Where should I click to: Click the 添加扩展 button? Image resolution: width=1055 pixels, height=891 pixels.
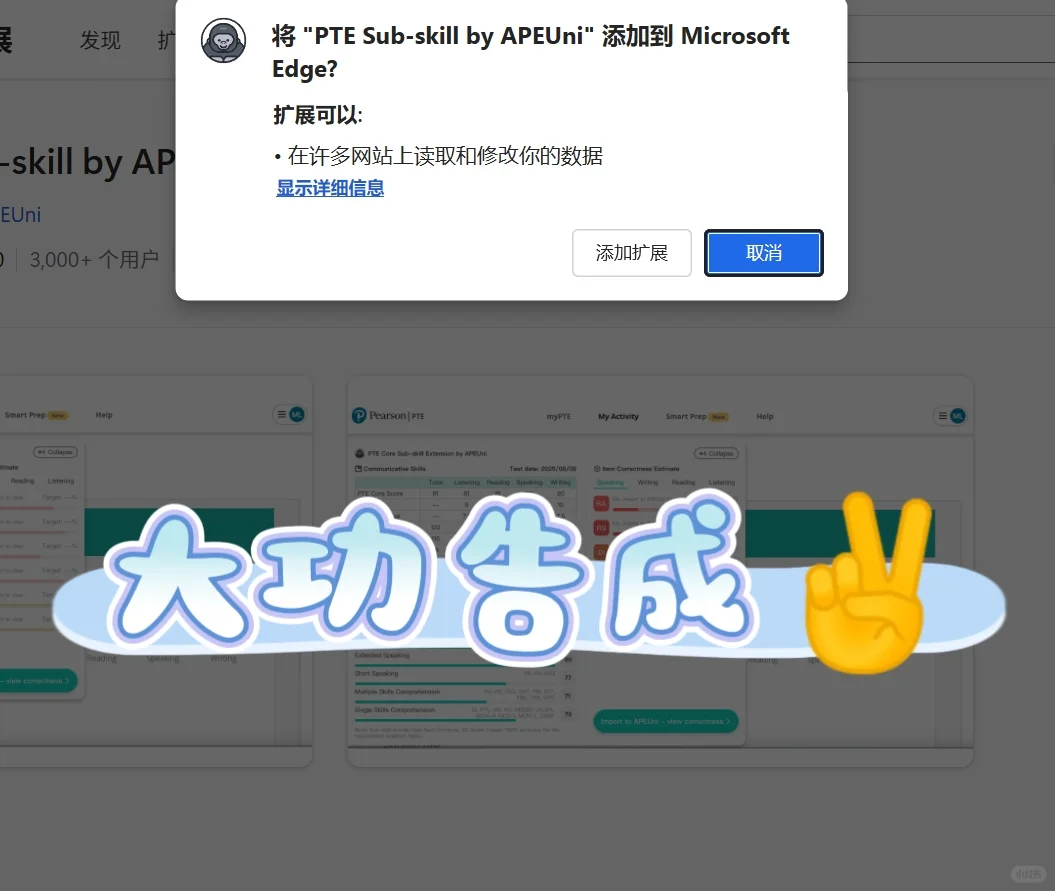pos(632,253)
